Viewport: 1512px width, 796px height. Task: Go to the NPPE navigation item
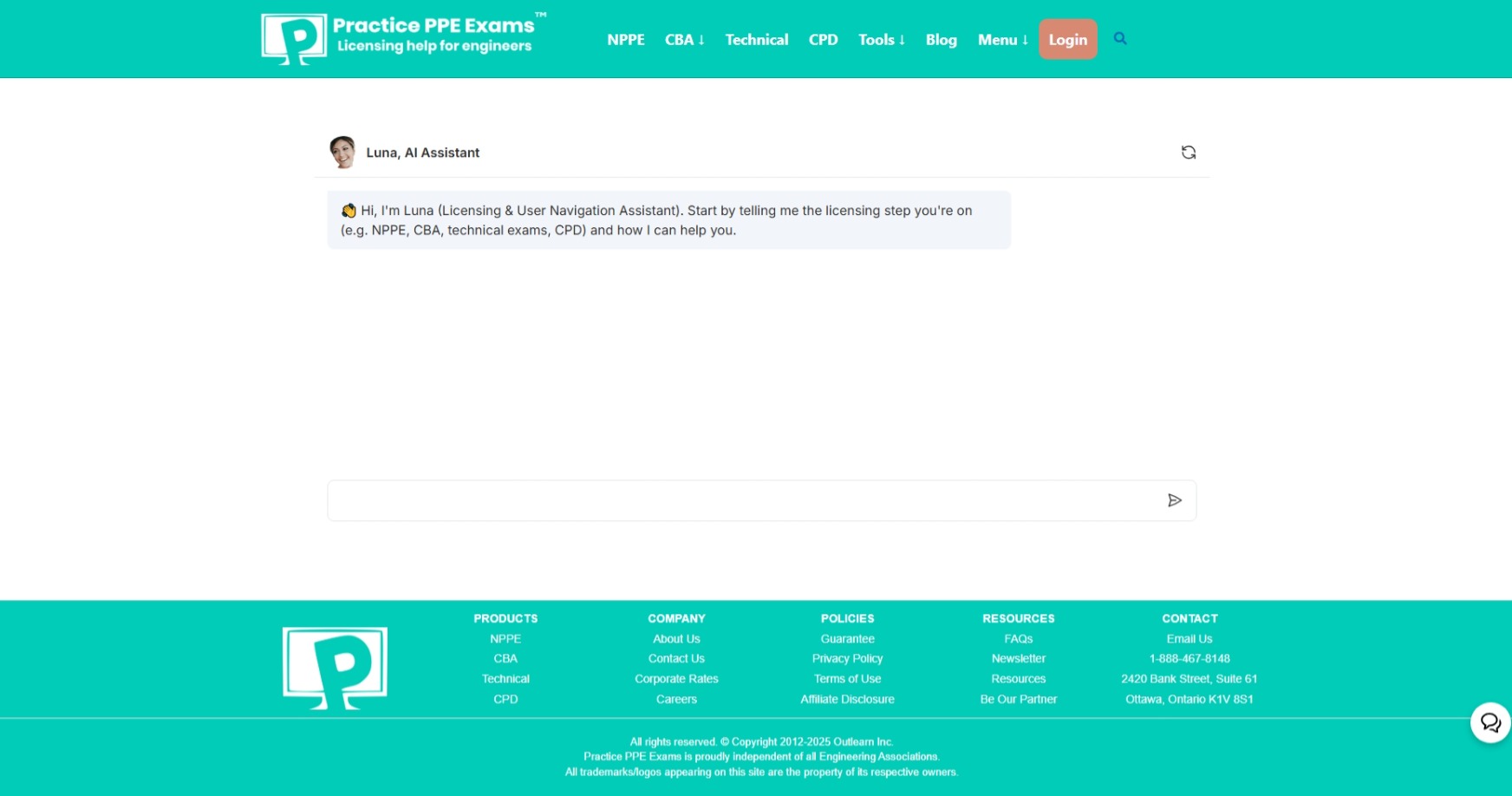tap(625, 40)
